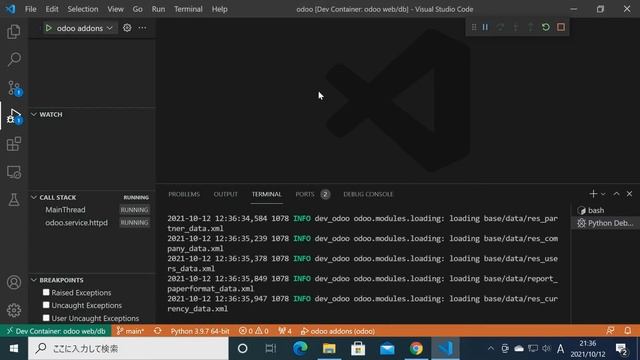Image resolution: width=640 pixels, height=360 pixels.
Task: Open the Help menu
Action: coord(220,9)
